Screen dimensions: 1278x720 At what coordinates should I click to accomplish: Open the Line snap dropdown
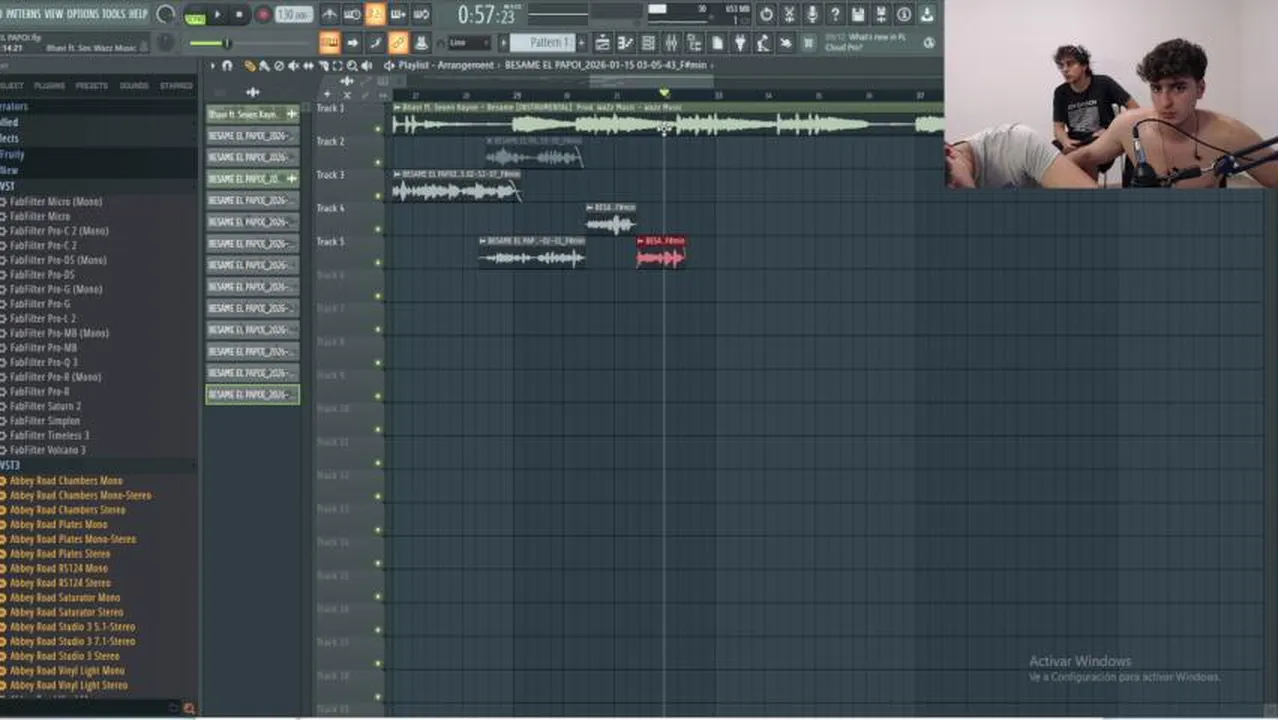coord(469,43)
